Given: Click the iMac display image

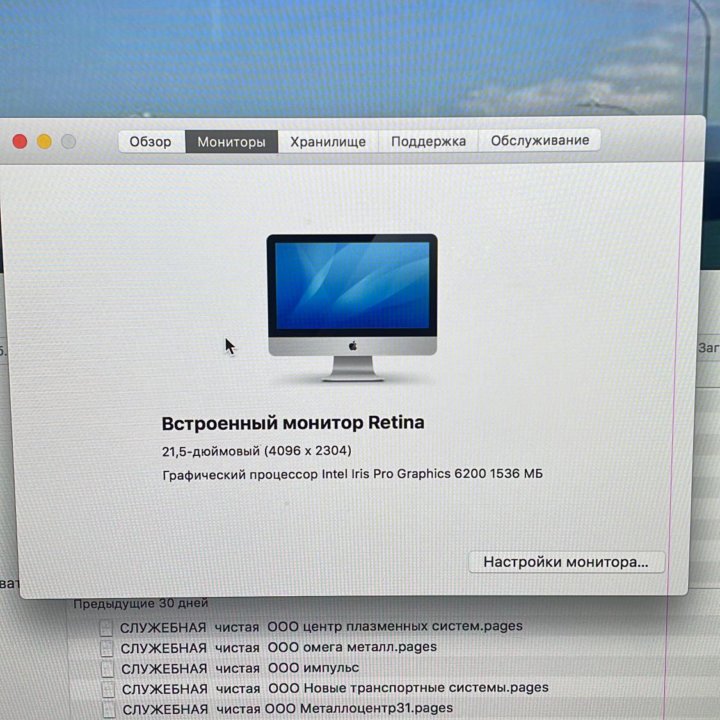Looking at the screenshot, I should (352, 308).
